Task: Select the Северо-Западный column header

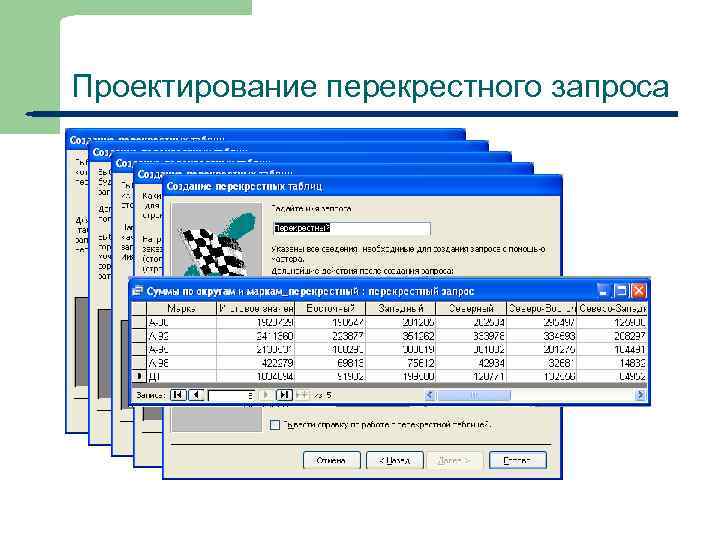Action: (x=612, y=308)
